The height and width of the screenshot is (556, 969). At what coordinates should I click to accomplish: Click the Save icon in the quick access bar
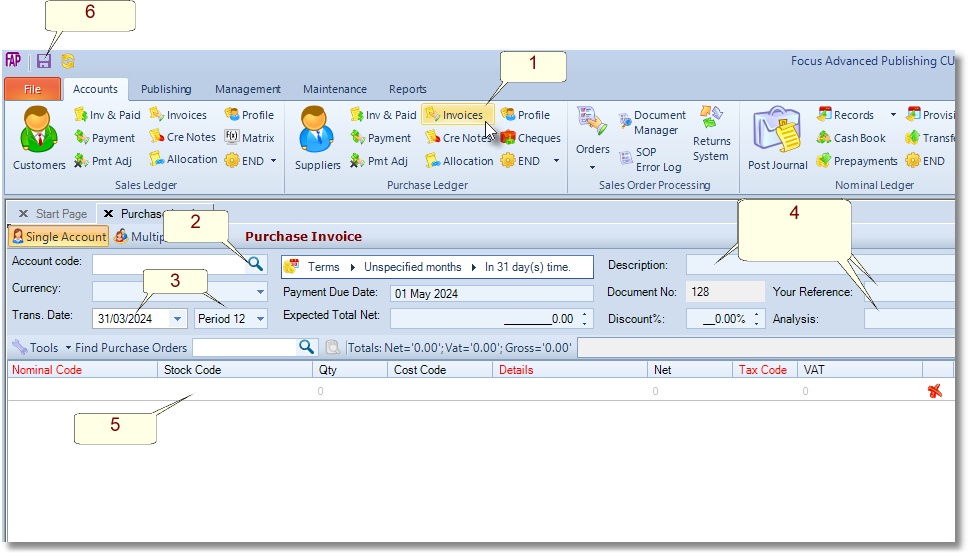click(x=44, y=61)
